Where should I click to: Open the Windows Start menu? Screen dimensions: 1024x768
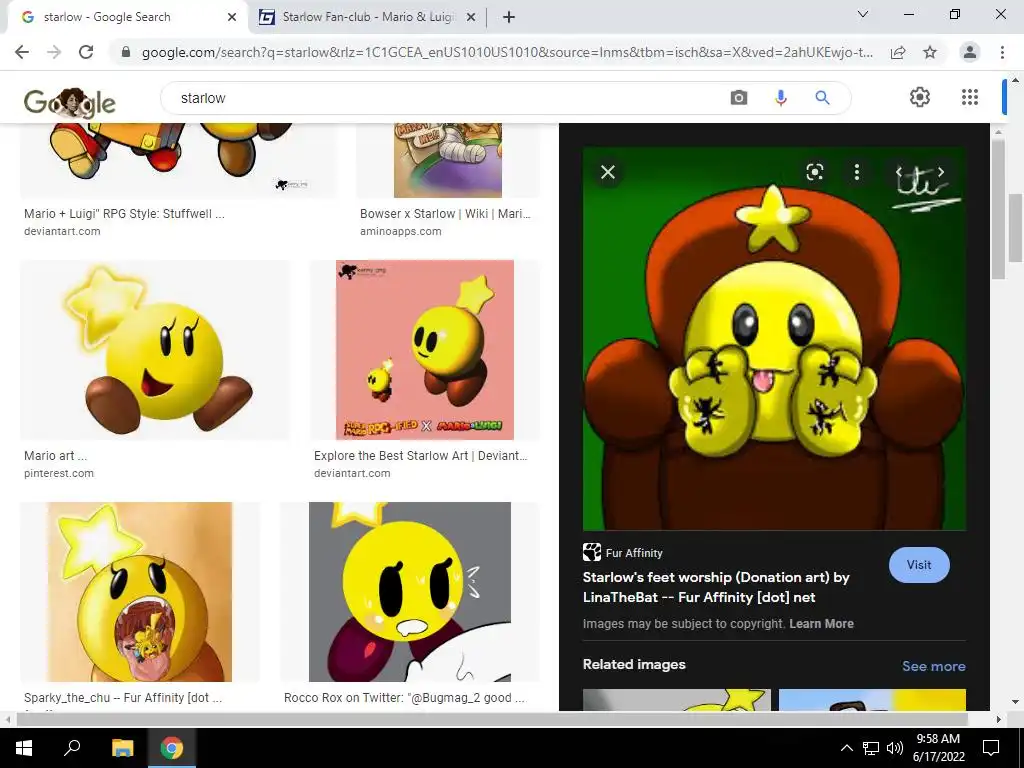click(x=24, y=748)
